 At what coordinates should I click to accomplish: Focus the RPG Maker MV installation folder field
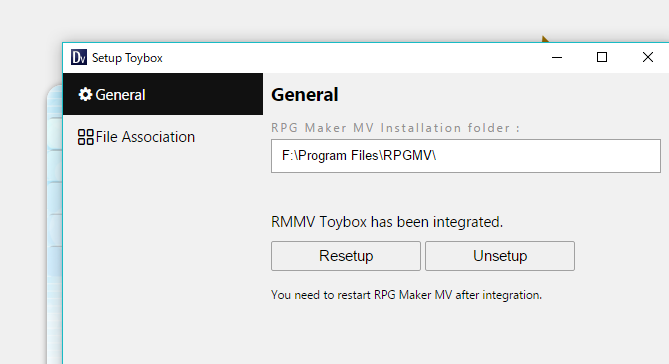pos(466,156)
